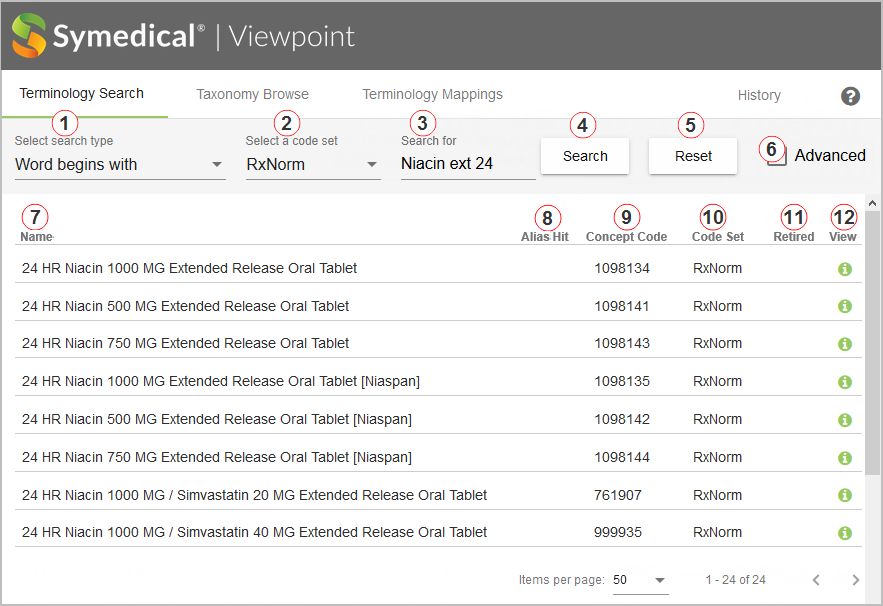Image resolution: width=883 pixels, height=606 pixels.
Task: Sort by the Name column header
Action: click(x=37, y=237)
